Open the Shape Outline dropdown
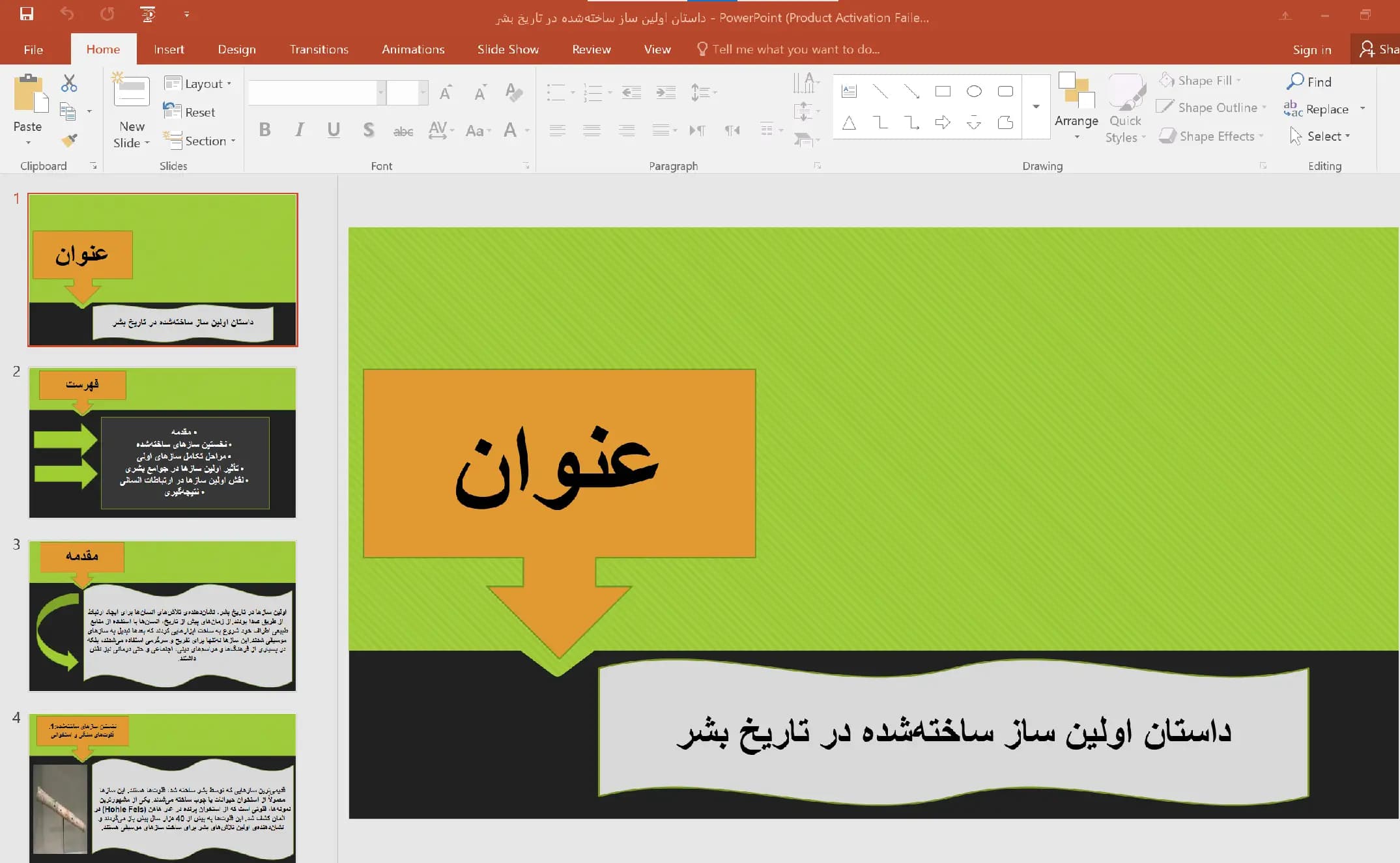 pos(1212,107)
